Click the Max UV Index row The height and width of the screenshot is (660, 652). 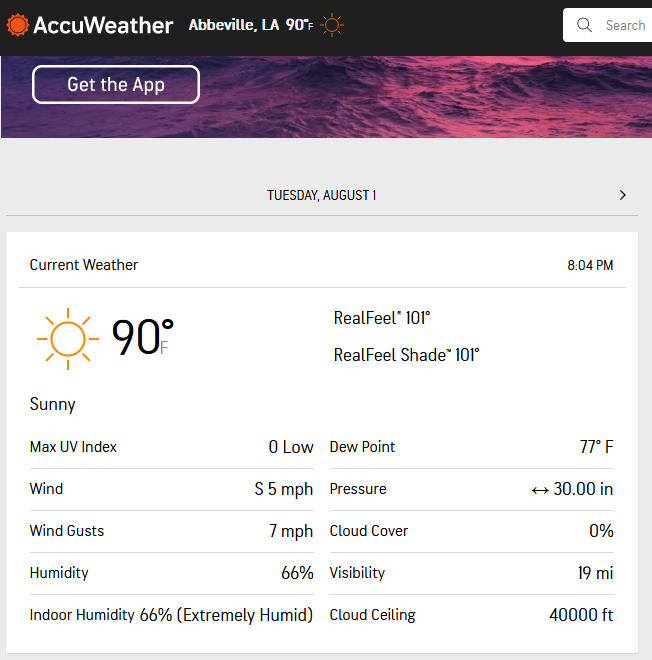[172, 447]
